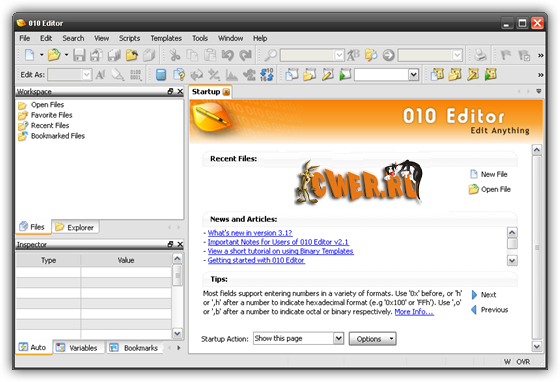Float the Workspace panel with dock toggle
This screenshot has width=560, height=382.
(x=171, y=91)
